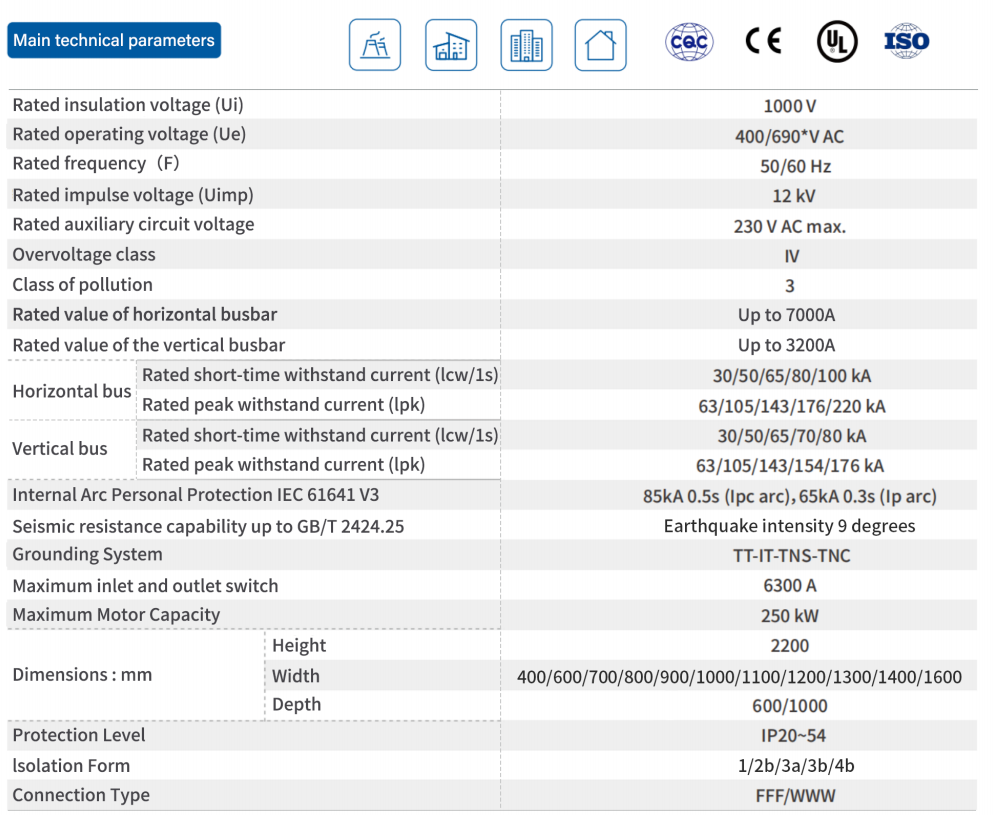Select the 'Protection Level' label
The image size is (994, 815).
(79, 735)
